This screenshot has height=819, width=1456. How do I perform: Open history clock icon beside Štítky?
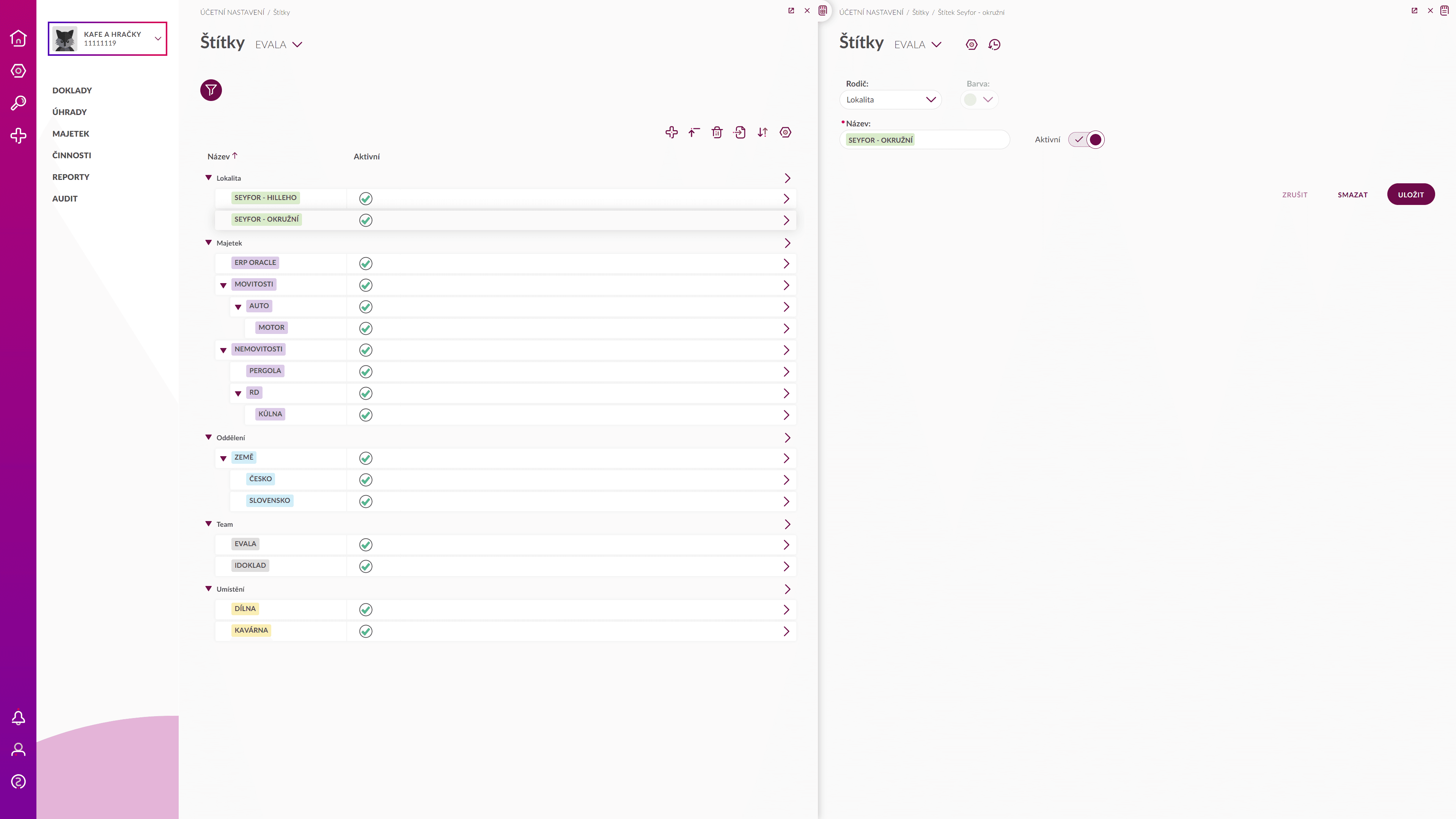tap(994, 45)
